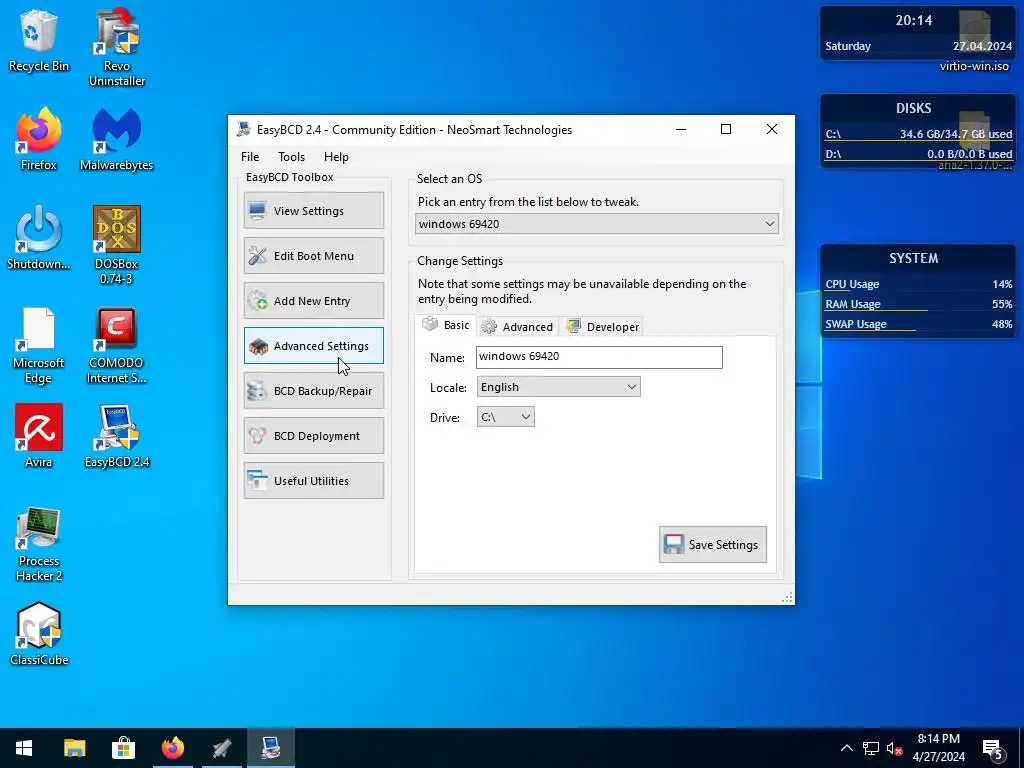
Task: Click the EasyBCD title bar app icon
Action: point(244,129)
